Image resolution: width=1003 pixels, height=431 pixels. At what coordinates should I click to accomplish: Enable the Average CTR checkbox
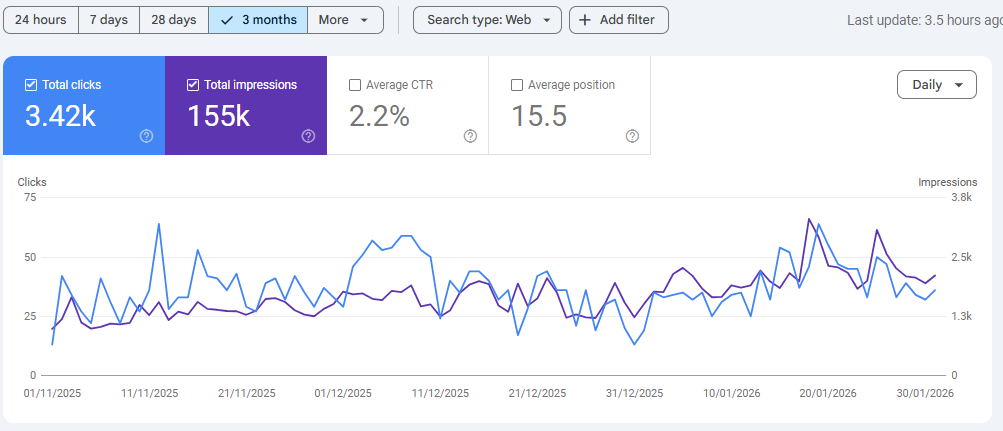click(x=355, y=85)
